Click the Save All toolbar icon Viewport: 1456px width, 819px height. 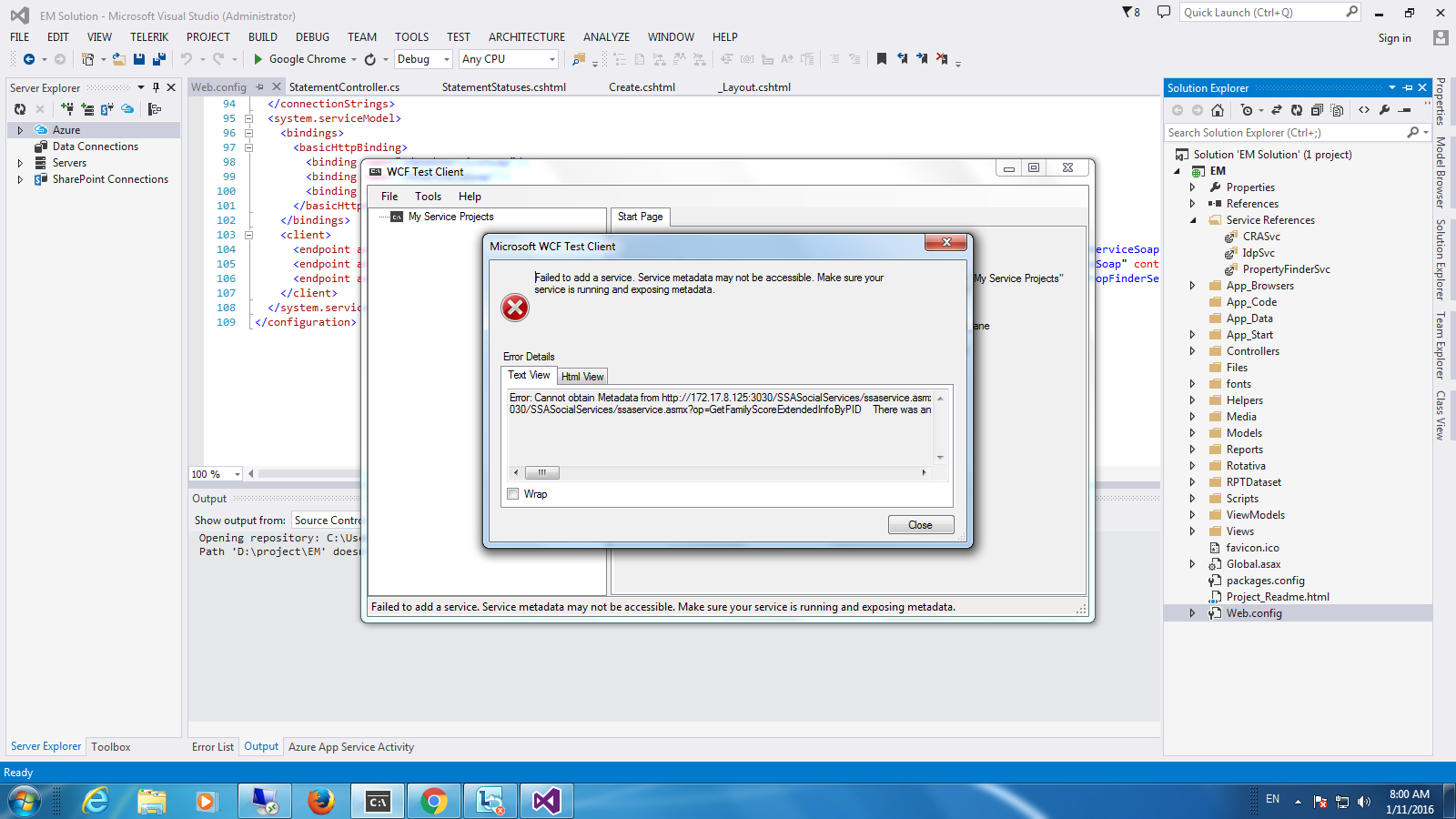pyautogui.click(x=159, y=59)
